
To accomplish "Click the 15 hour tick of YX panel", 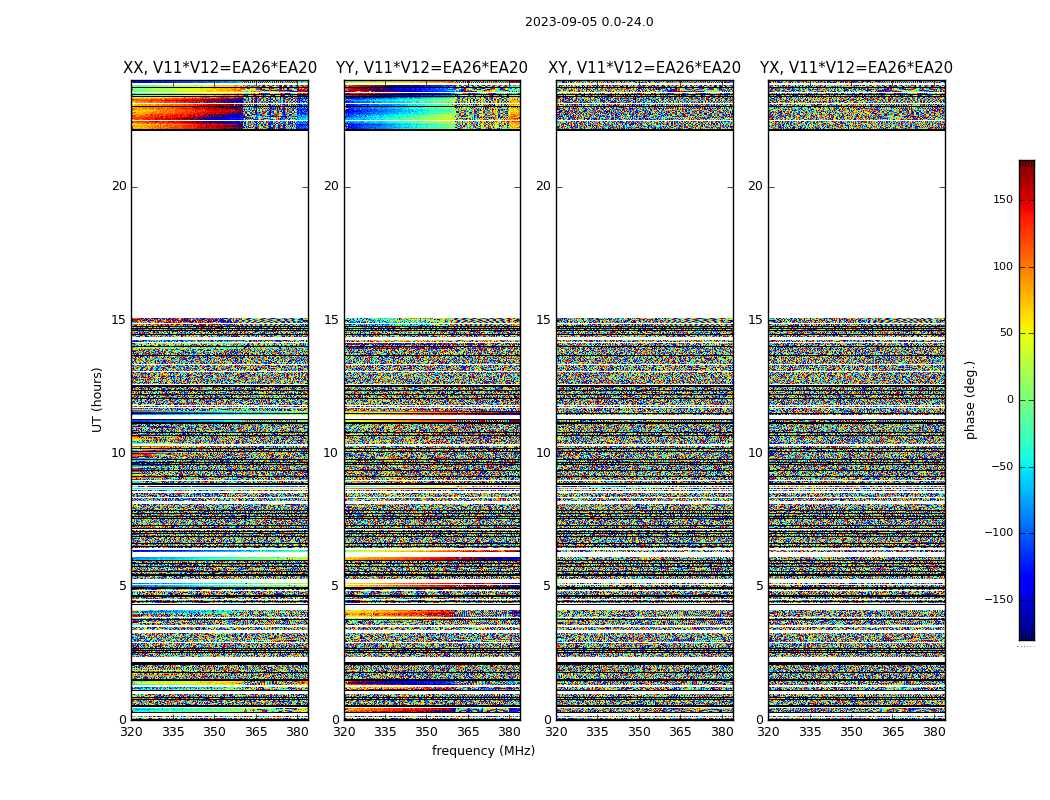I will click(x=755, y=320).
